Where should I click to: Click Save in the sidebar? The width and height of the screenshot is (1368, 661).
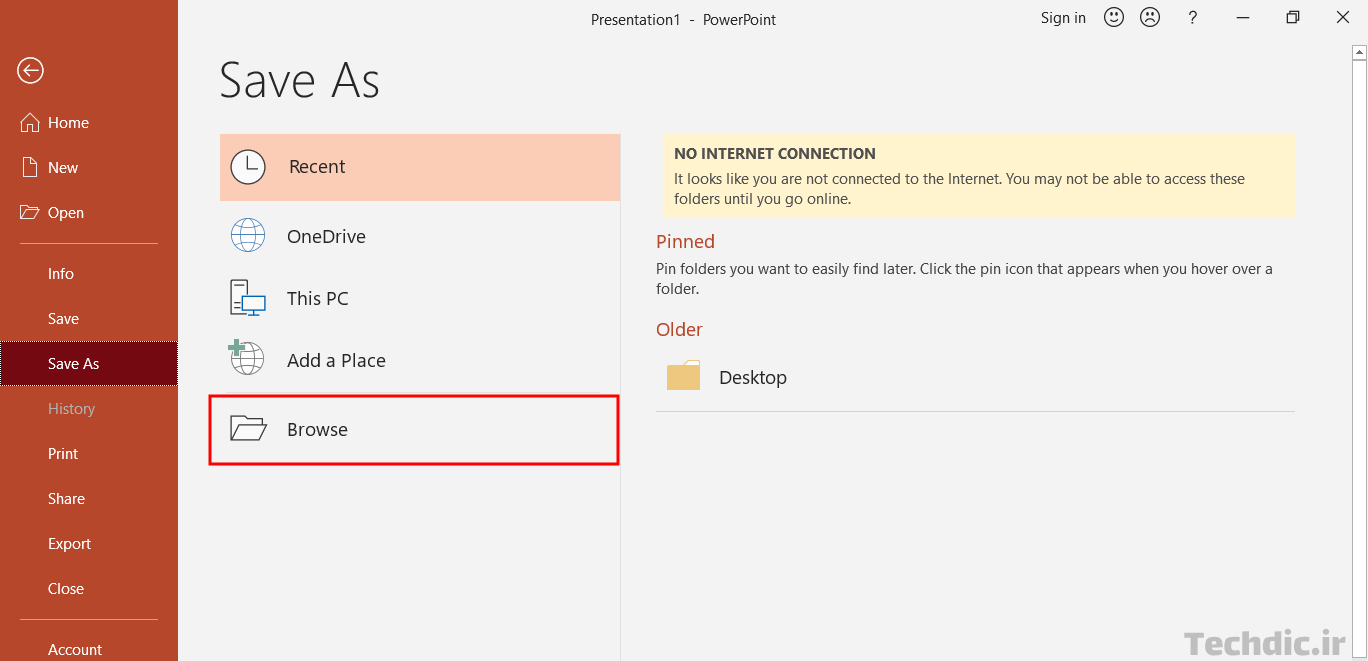89,319
